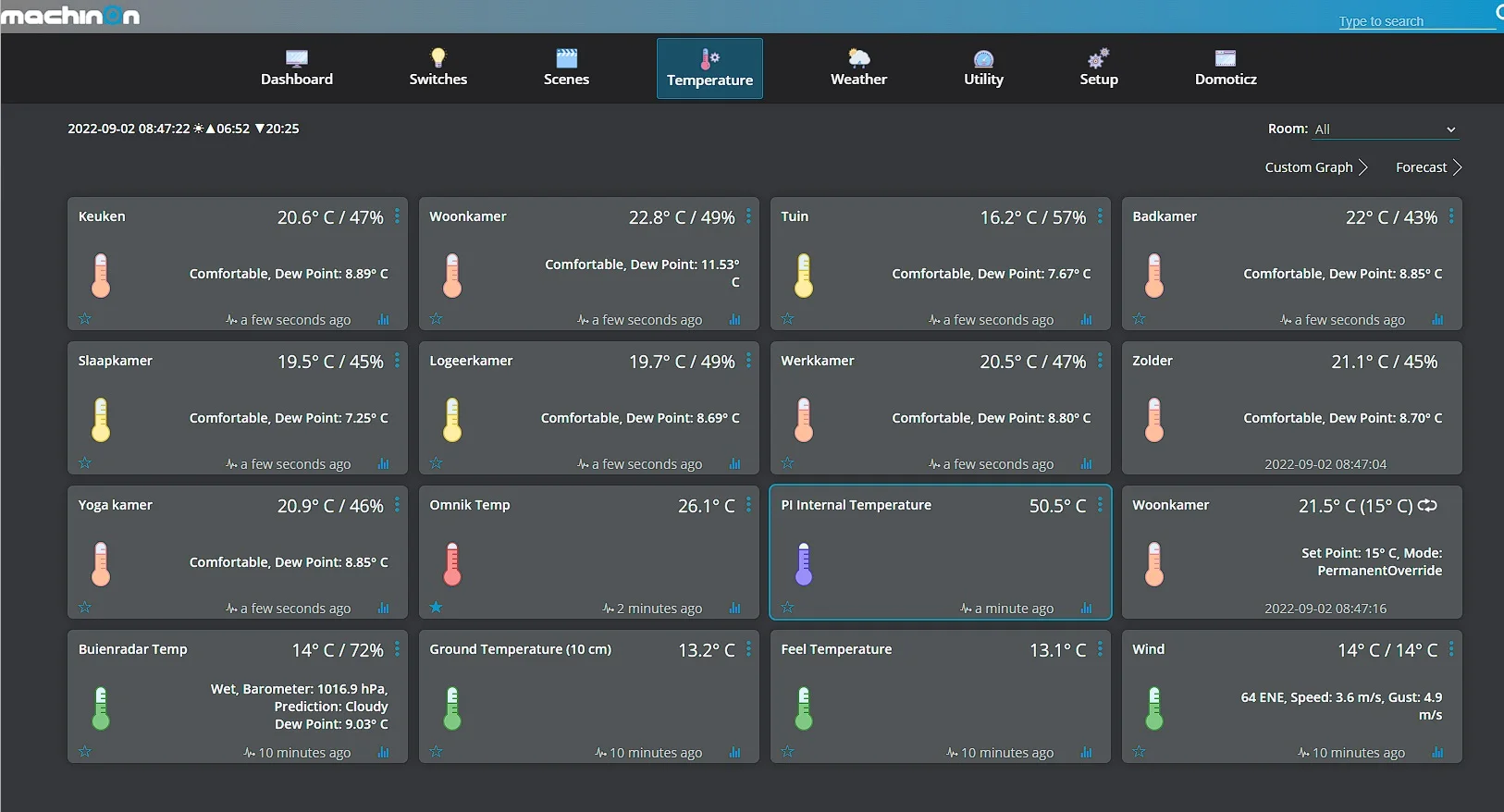Open Tuin card options menu
Screen dimensions: 1504x812
(1101, 216)
